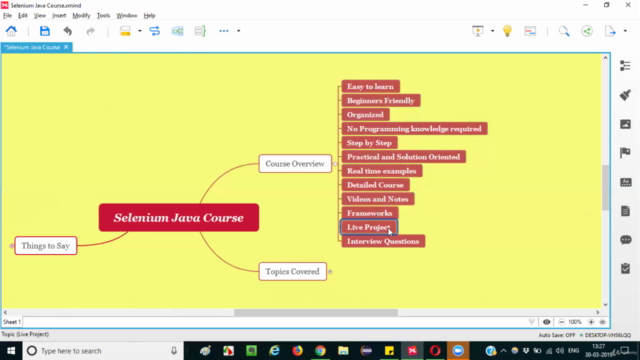Insert a summary bracket
The width and height of the screenshot is (640, 360).
tap(200, 31)
